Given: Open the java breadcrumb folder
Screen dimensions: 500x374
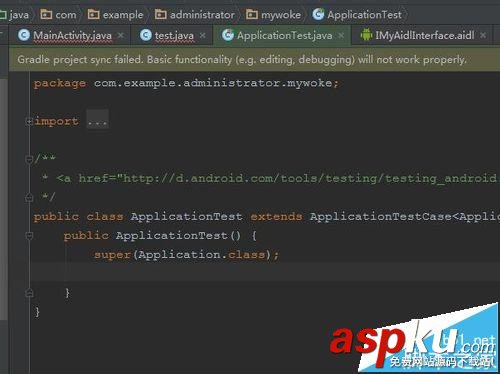Looking at the screenshot, I should 15,15.
